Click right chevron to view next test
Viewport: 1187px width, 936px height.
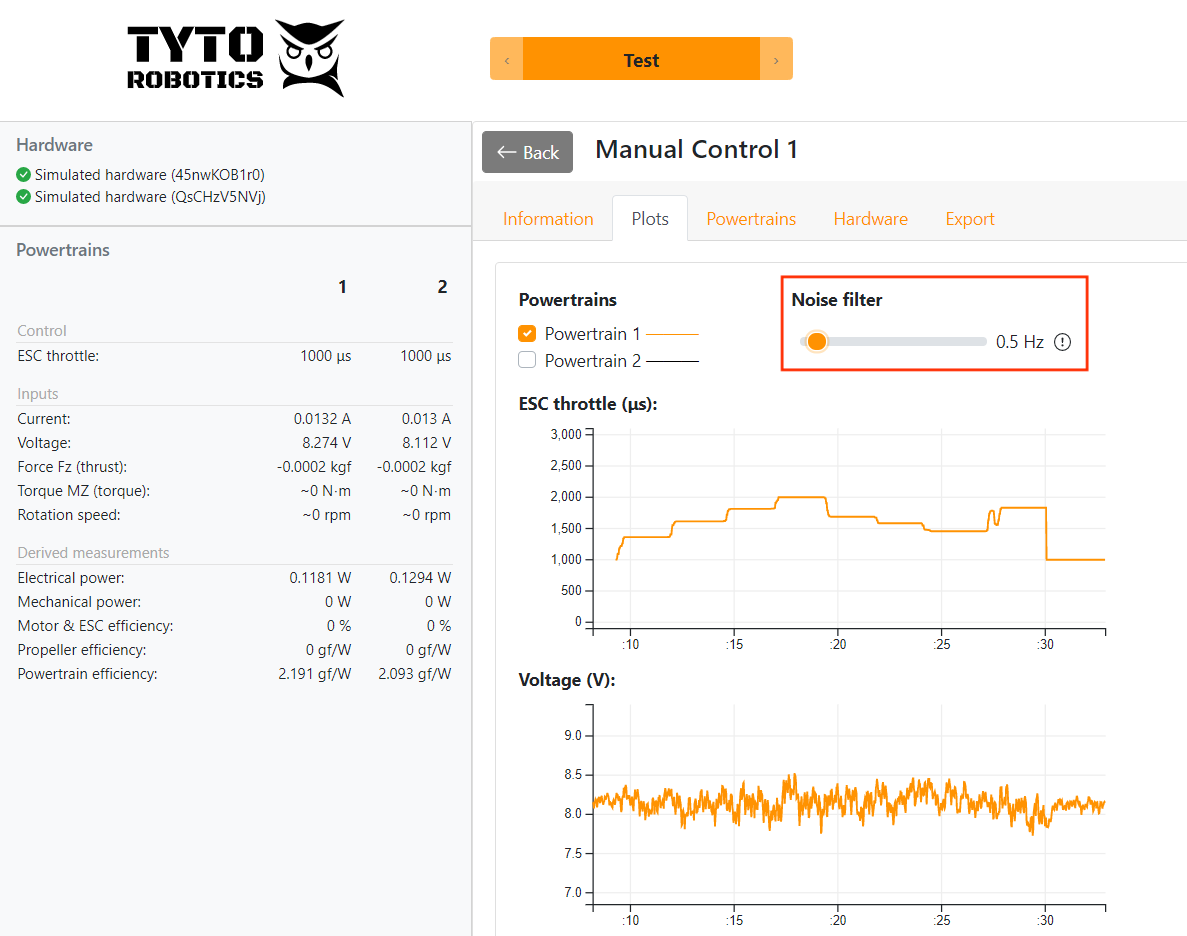777,58
